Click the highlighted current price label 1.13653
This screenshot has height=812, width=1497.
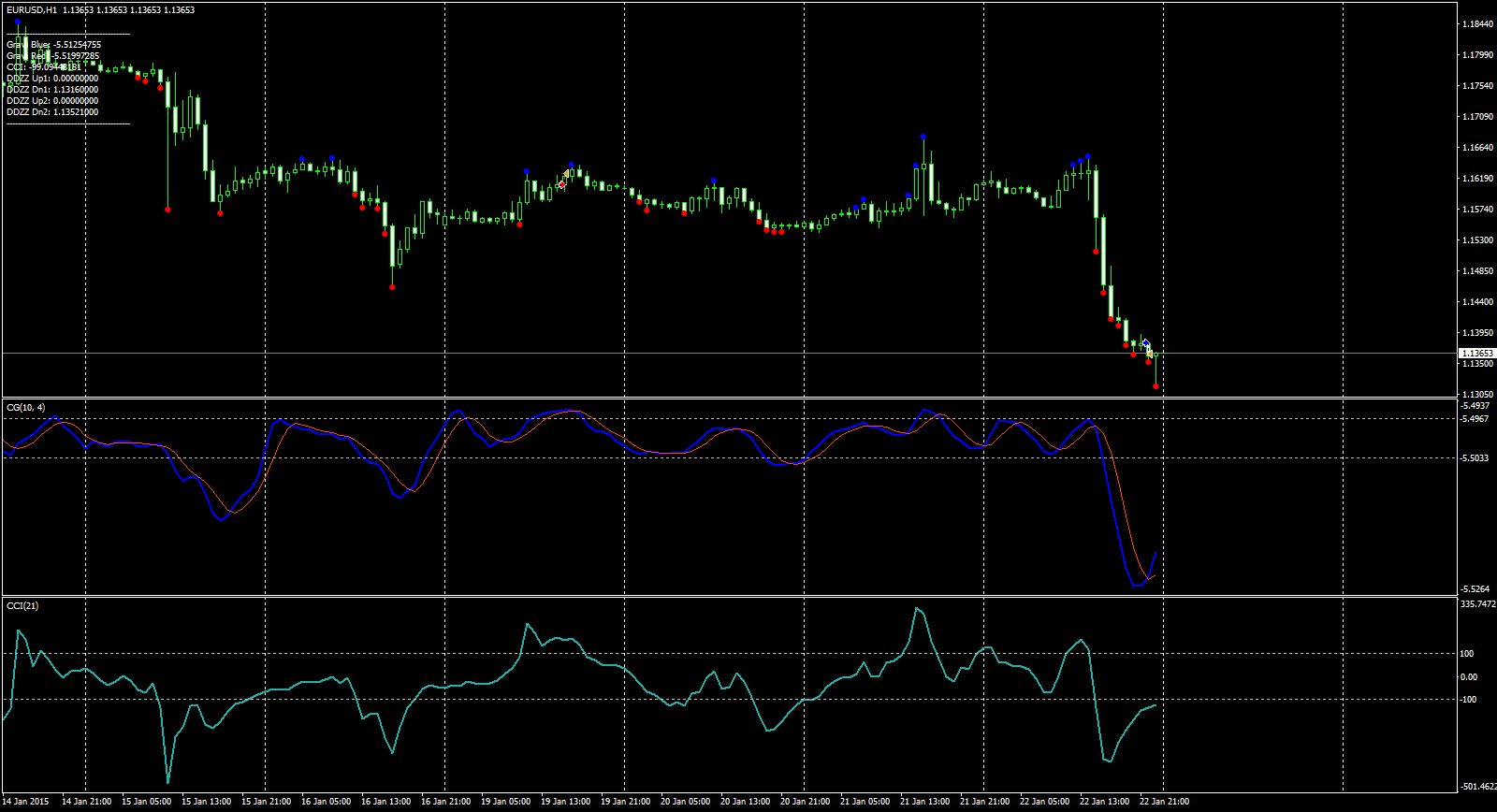[1477, 354]
